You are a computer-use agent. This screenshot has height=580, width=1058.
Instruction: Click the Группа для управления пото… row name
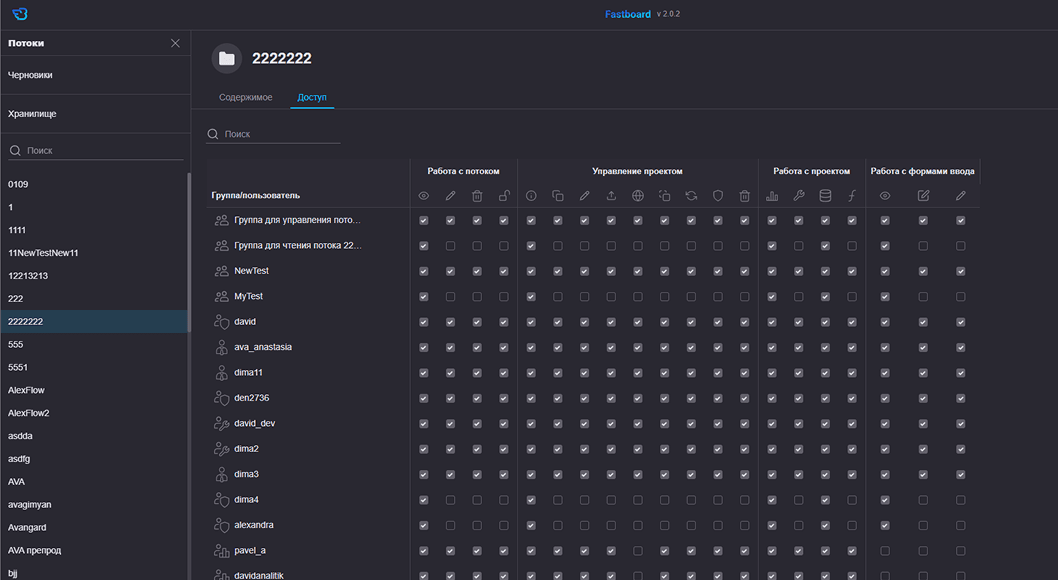[298, 220]
